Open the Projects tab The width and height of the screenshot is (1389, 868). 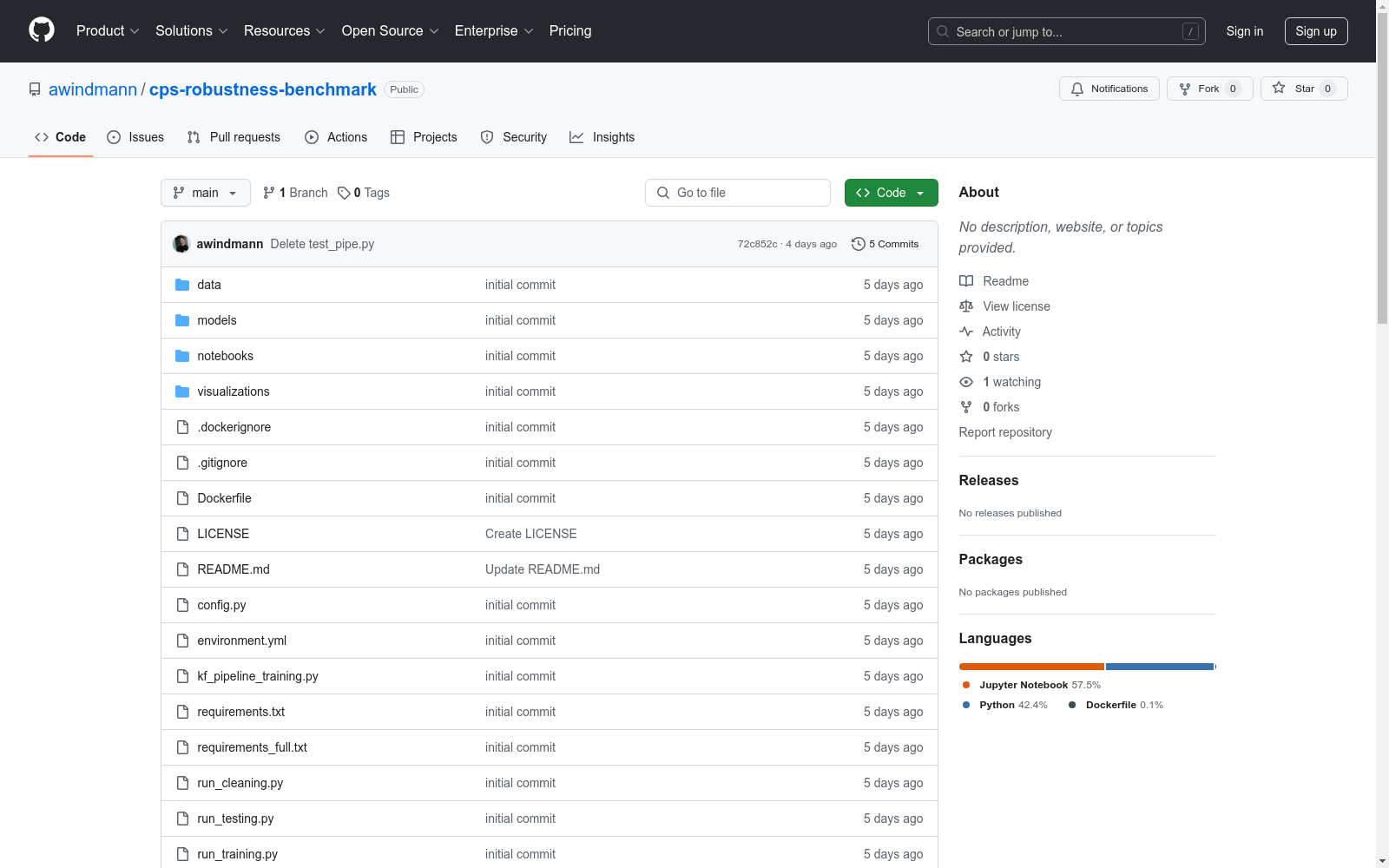(424, 137)
